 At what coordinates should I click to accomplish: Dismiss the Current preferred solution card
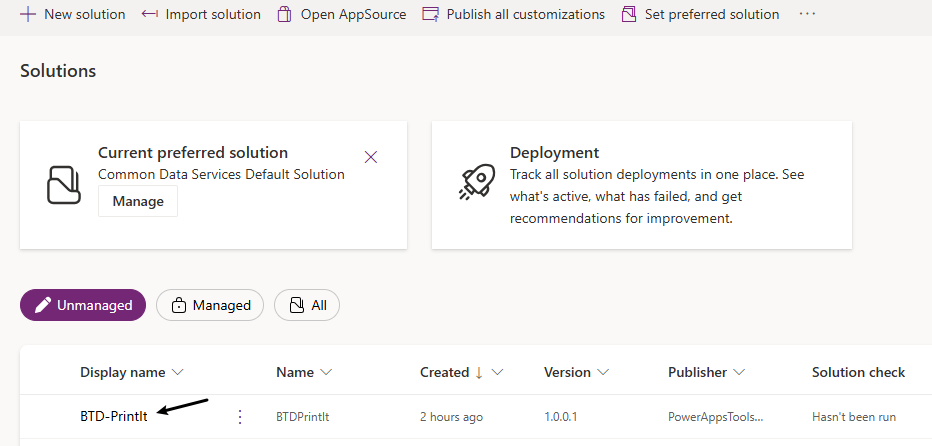tap(371, 157)
